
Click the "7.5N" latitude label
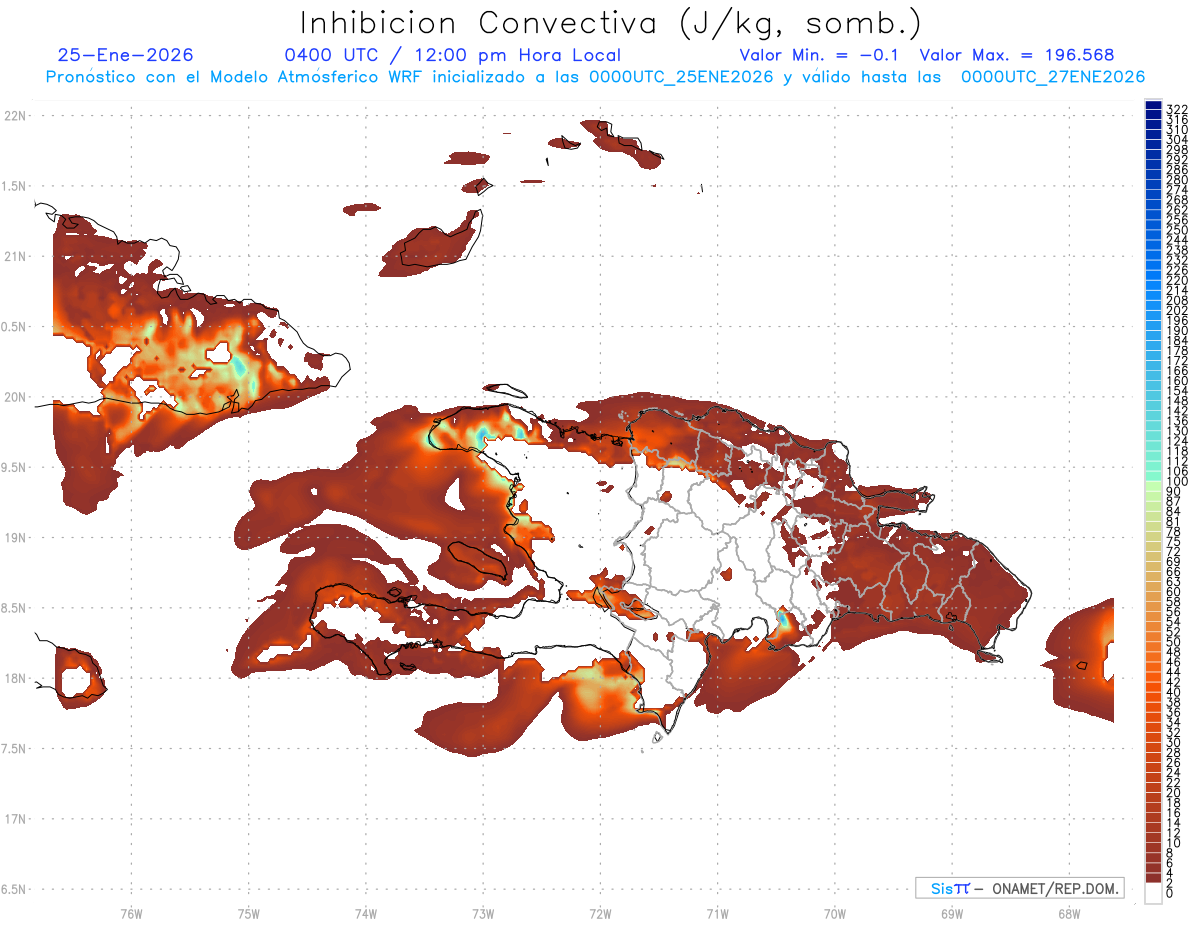pos(14,748)
